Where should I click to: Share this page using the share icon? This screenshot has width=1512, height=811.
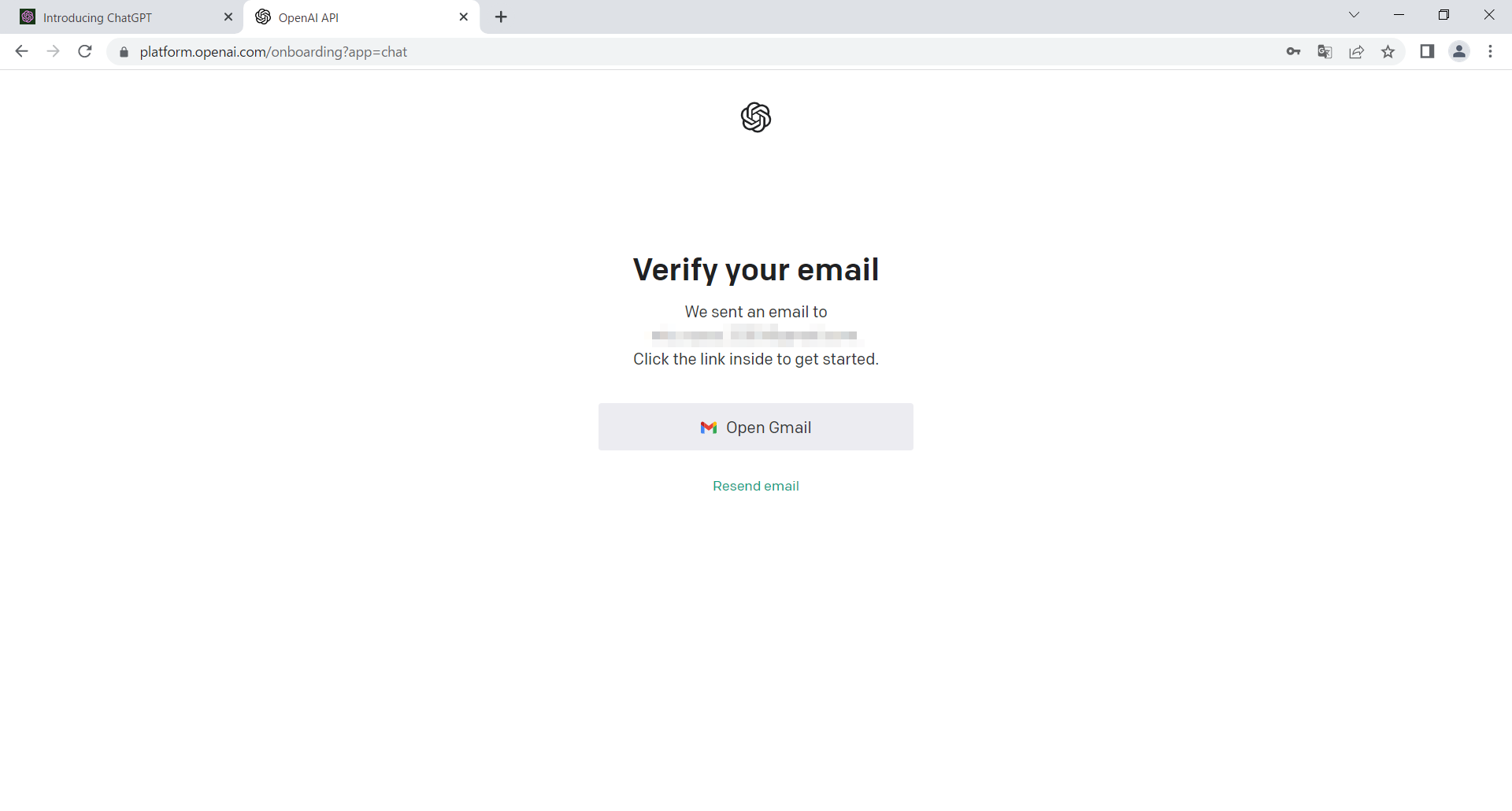pyautogui.click(x=1356, y=52)
